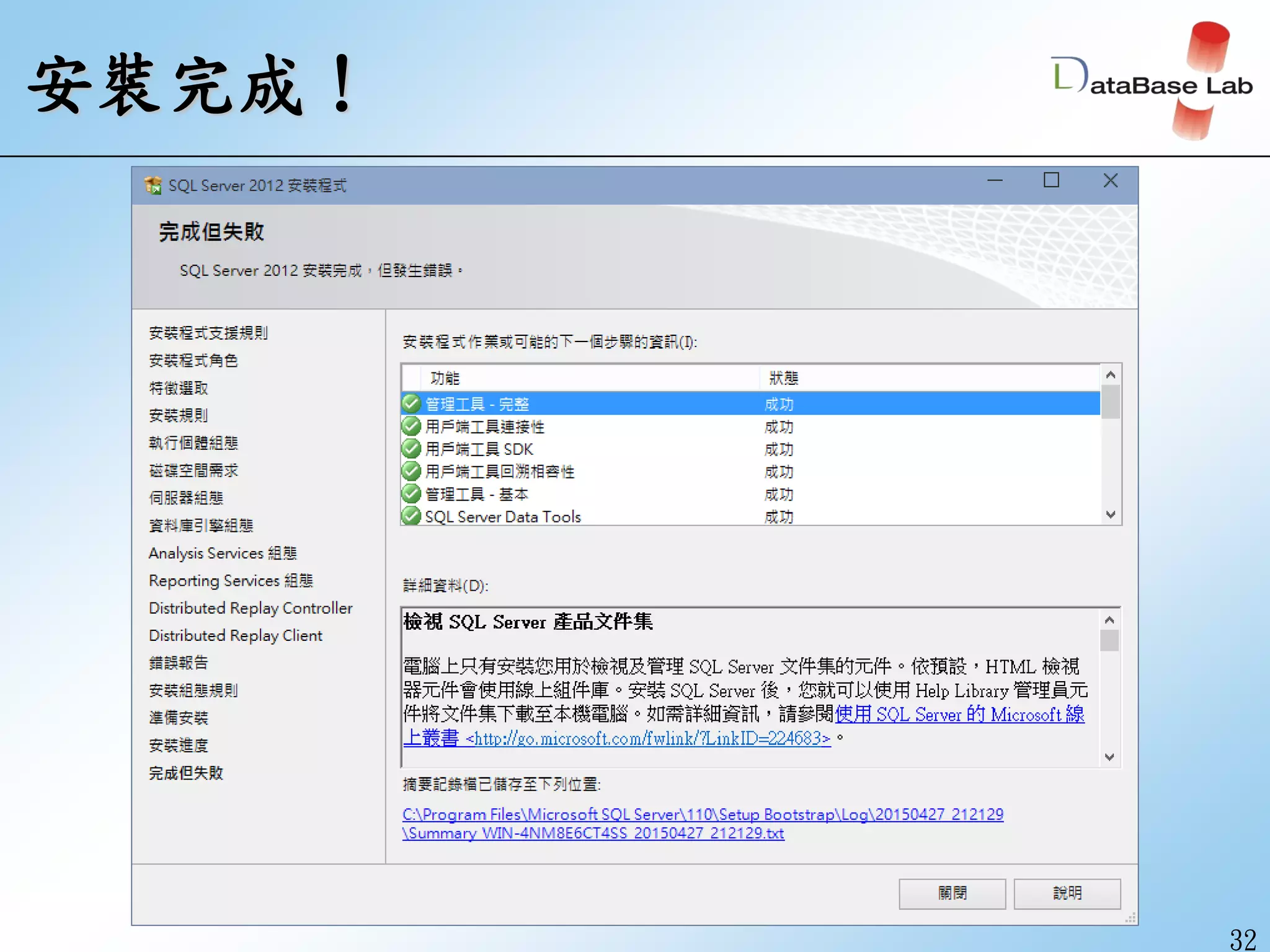Click the 關閉 button
The width and height of the screenshot is (1270, 952).
click(952, 893)
